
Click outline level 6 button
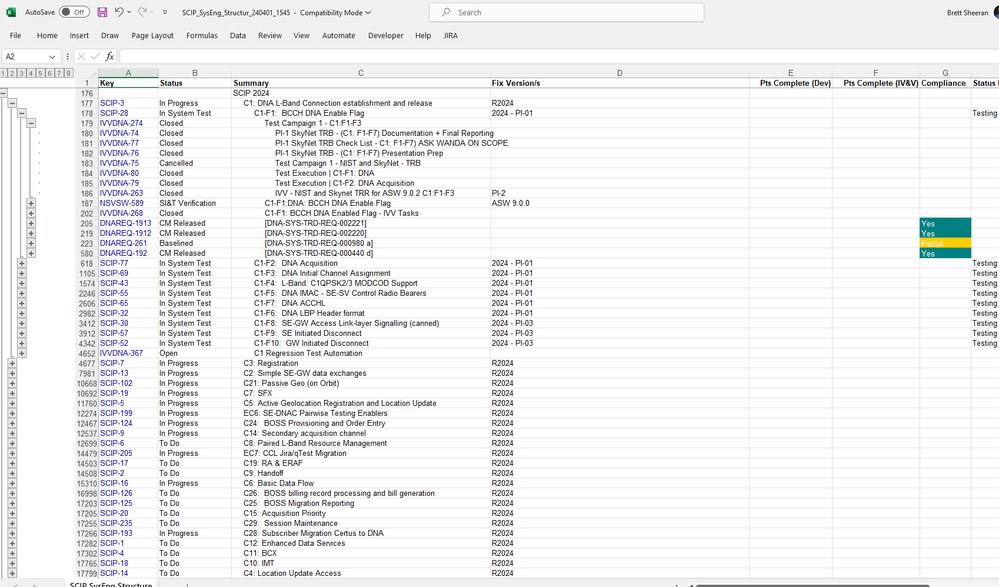click(x=50, y=73)
